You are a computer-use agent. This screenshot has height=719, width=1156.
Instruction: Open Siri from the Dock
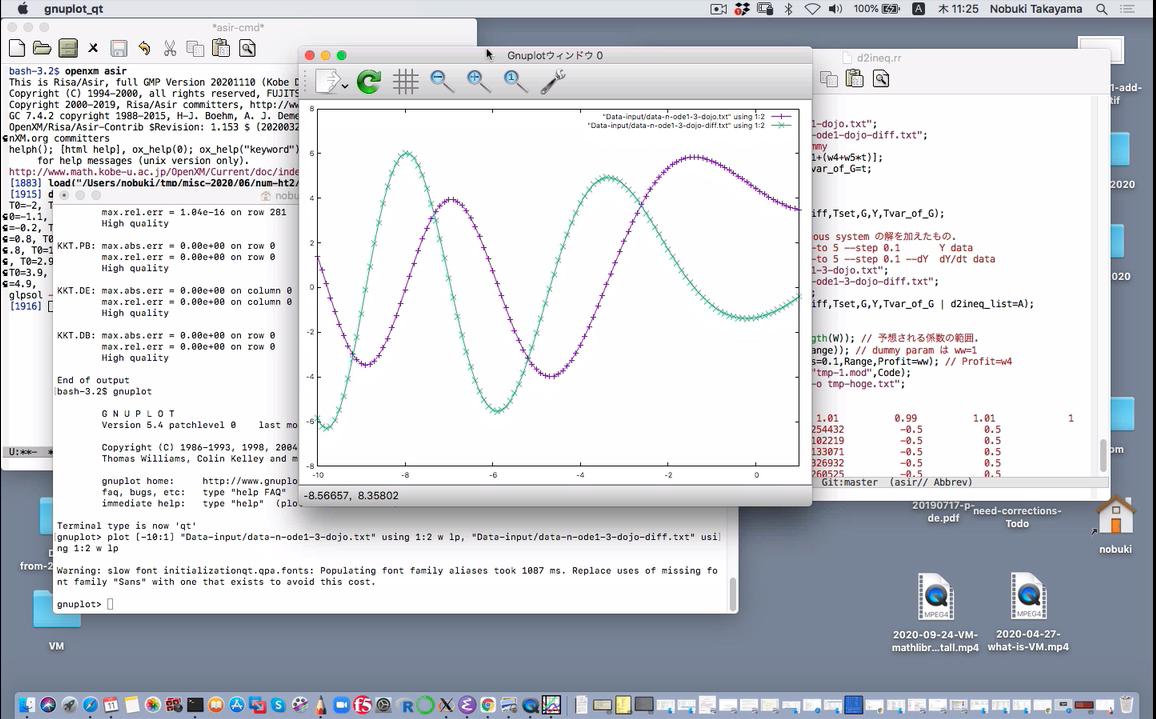tap(48, 704)
